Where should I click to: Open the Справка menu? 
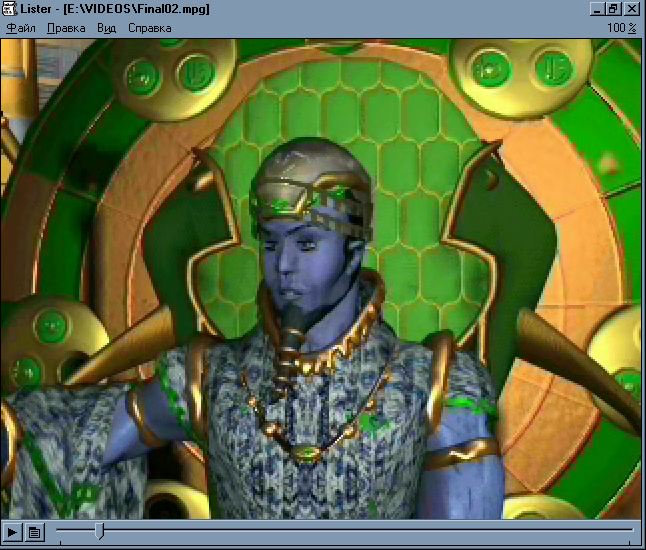tap(150, 28)
